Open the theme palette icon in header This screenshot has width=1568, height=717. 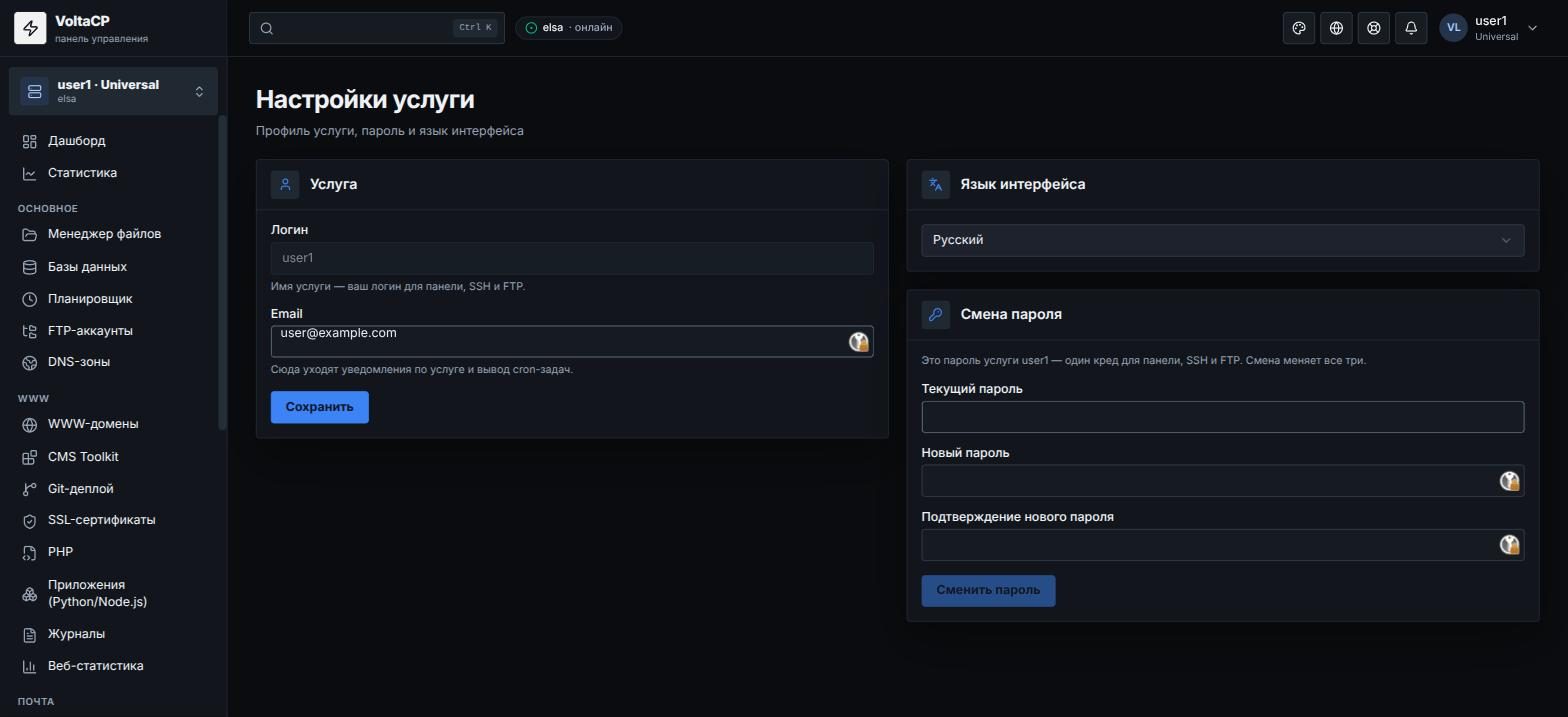[x=1299, y=28]
